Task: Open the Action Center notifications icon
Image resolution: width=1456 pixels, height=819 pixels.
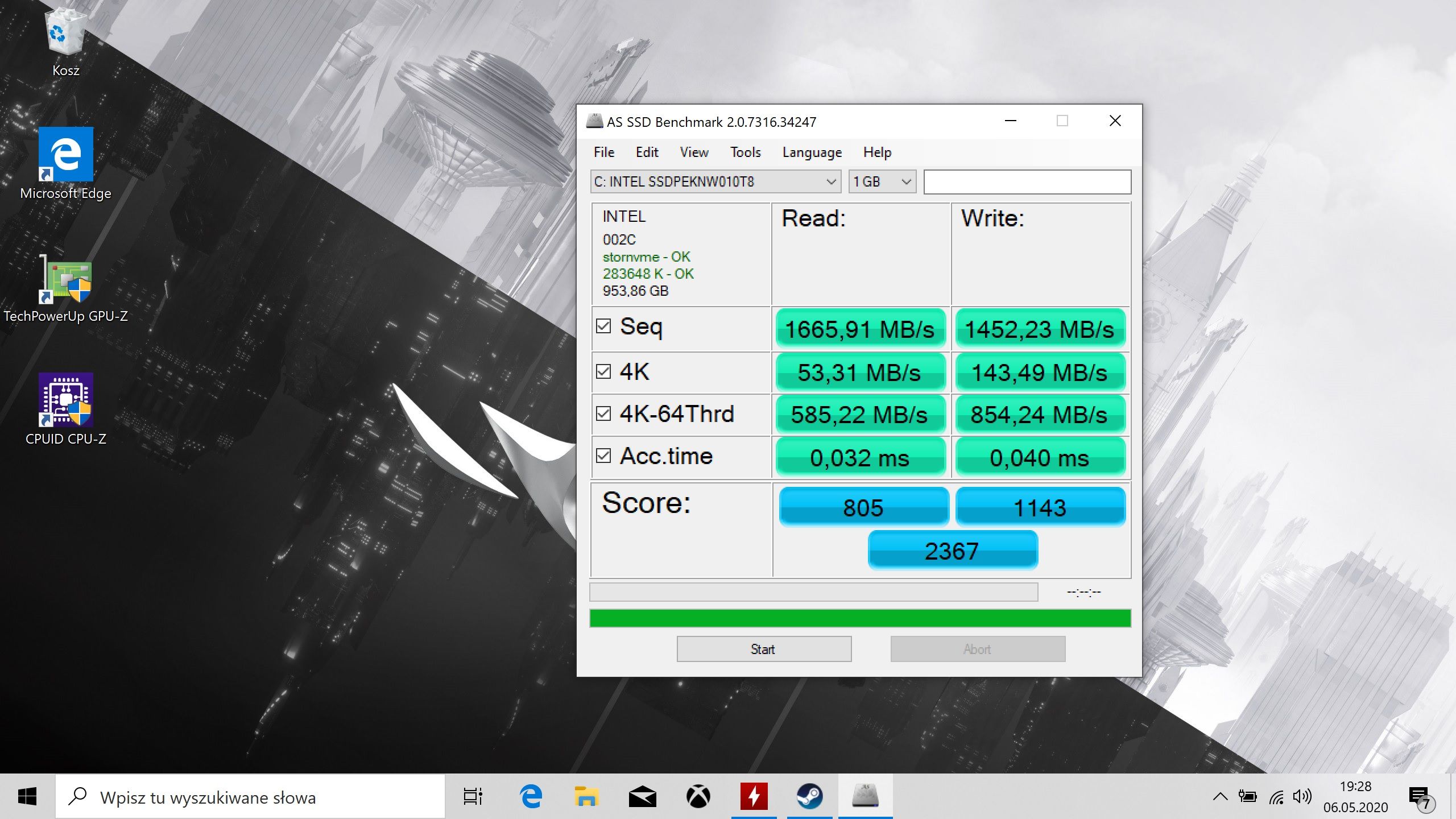Action: pos(1421,797)
